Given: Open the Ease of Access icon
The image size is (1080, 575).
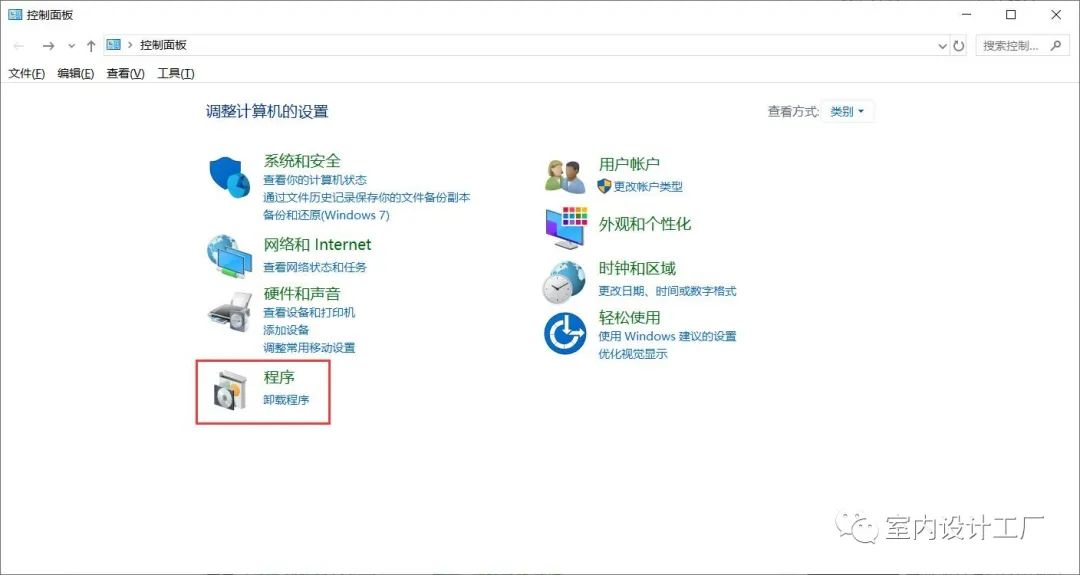Looking at the screenshot, I should pyautogui.click(x=565, y=333).
